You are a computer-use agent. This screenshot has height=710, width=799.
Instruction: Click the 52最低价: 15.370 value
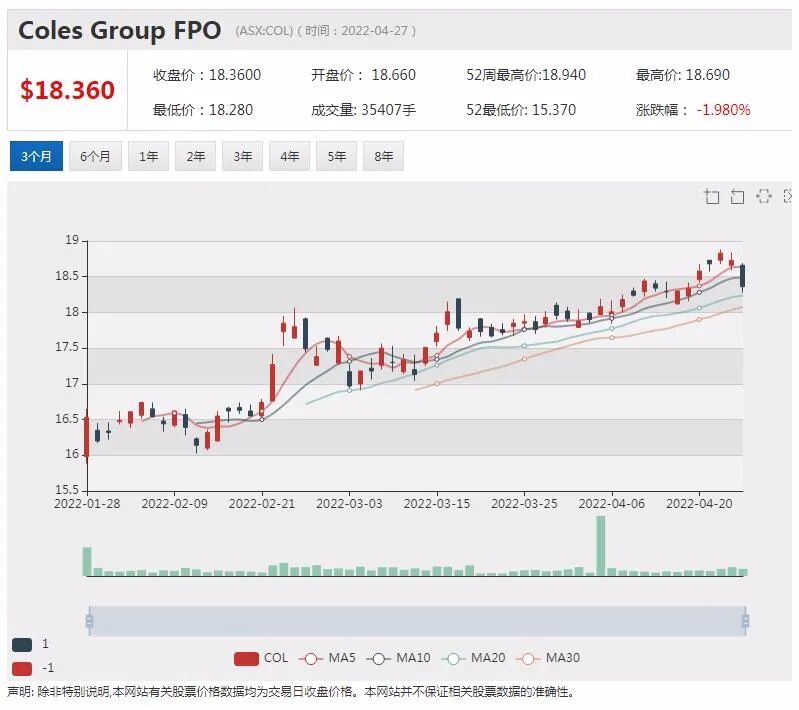coord(521,110)
